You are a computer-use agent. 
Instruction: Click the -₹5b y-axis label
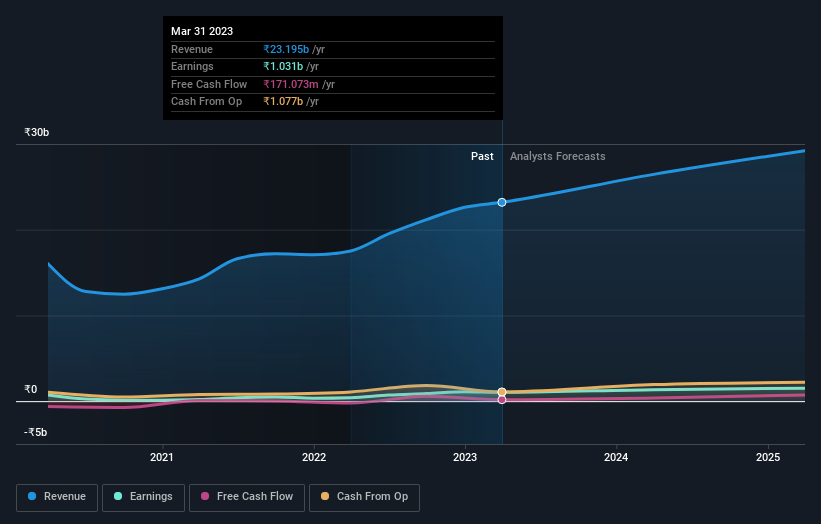coord(36,432)
